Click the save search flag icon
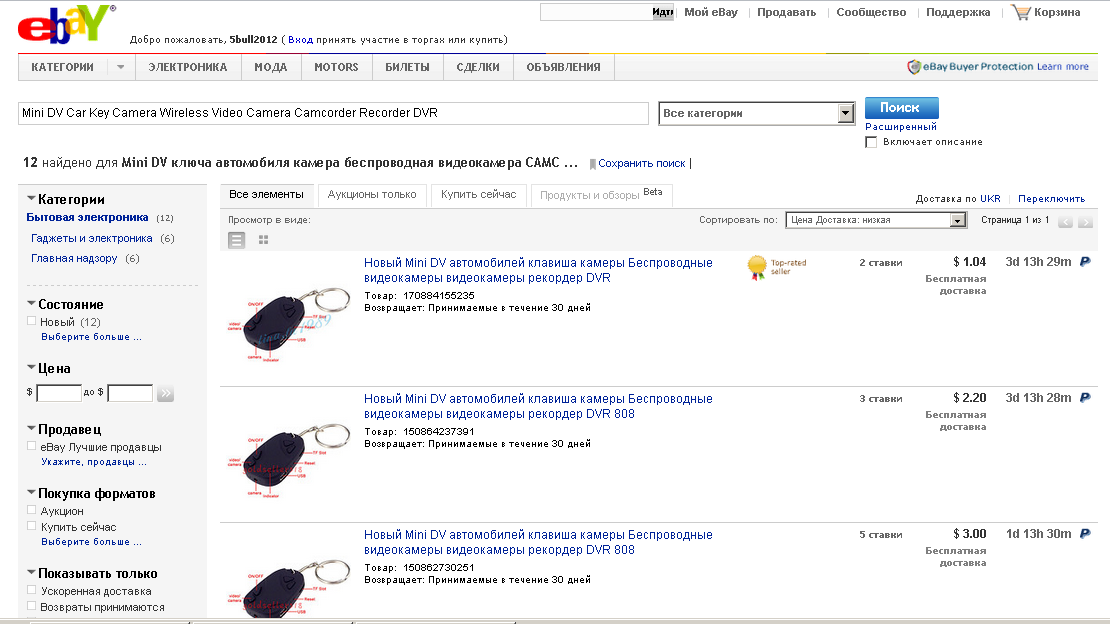1110x624 pixels. tap(593, 164)
